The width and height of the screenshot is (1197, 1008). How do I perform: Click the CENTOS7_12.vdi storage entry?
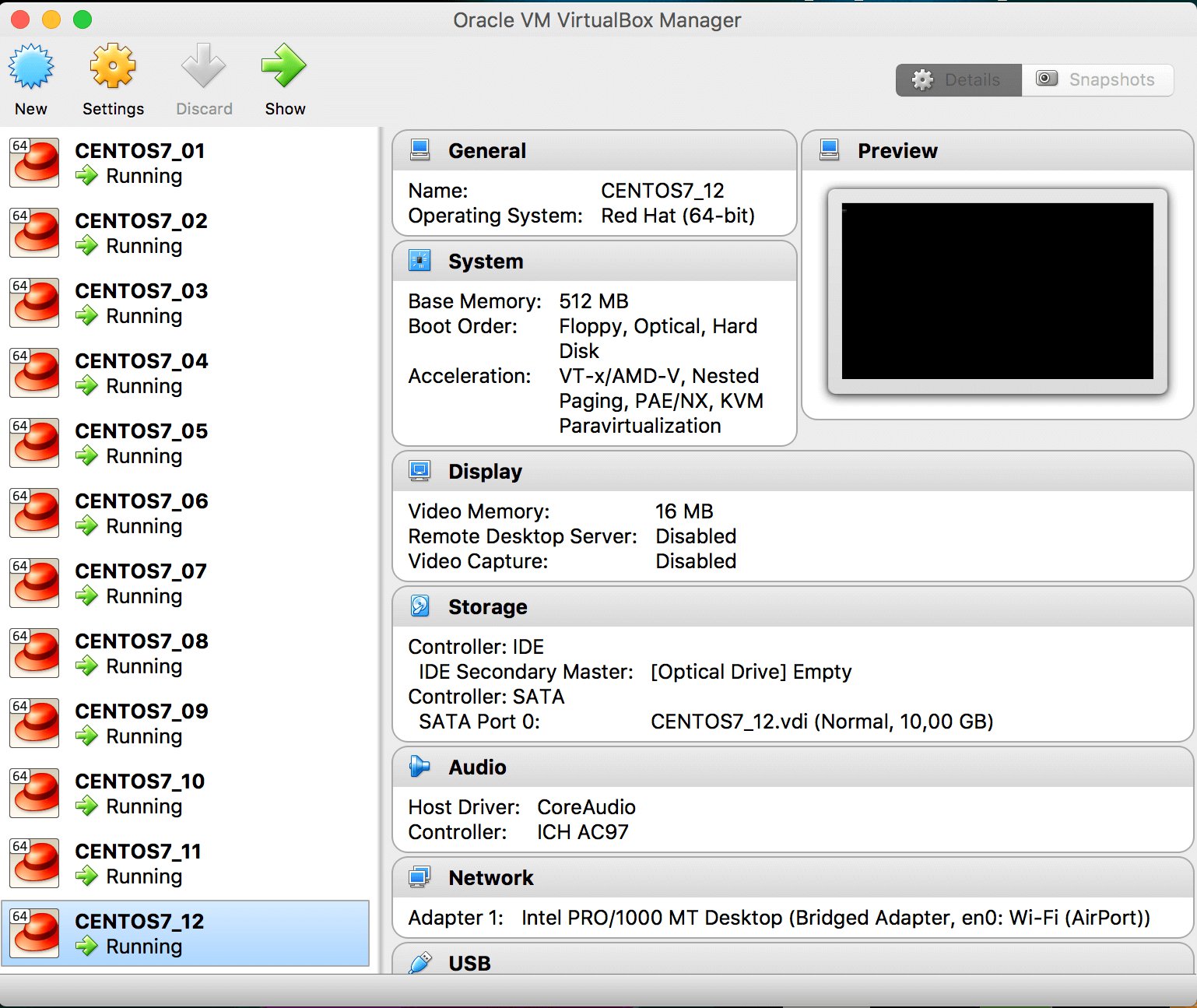[822, 722]
